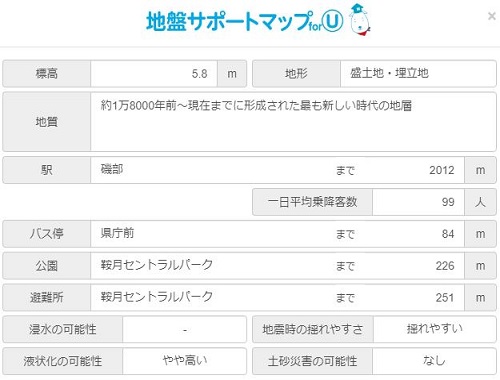Click the m unit beside distance 84
The height and width of the screenshot is (380, 500).
click(x=480, y=234)
